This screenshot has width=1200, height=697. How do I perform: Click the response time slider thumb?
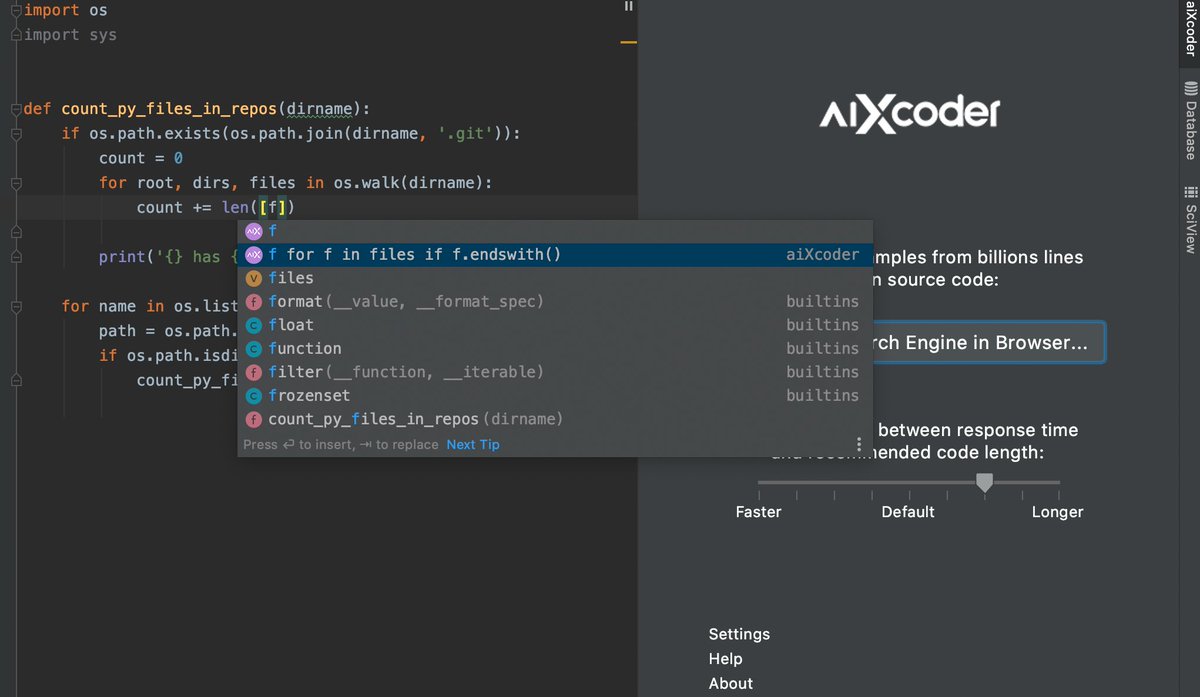984,483
